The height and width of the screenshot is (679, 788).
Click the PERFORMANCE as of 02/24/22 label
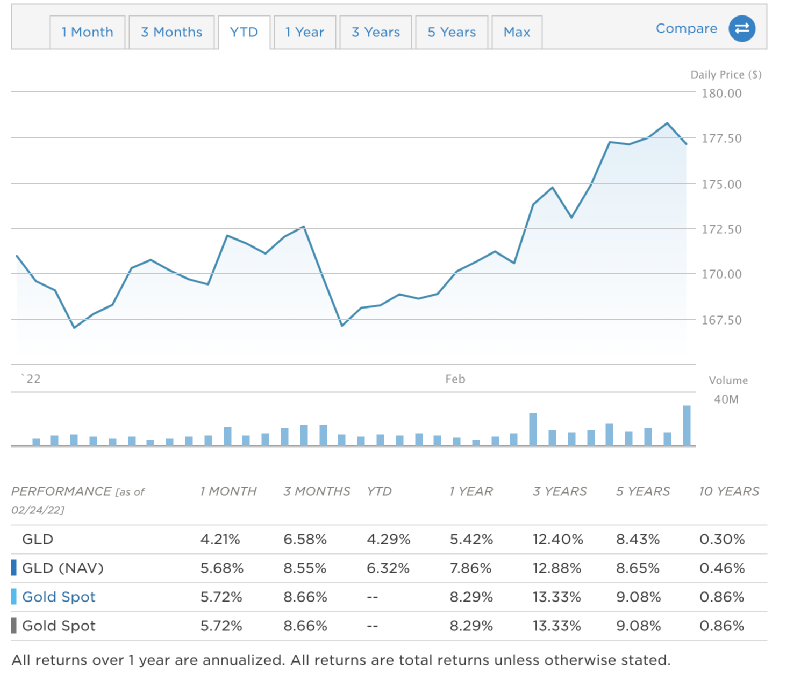(78, 501)
